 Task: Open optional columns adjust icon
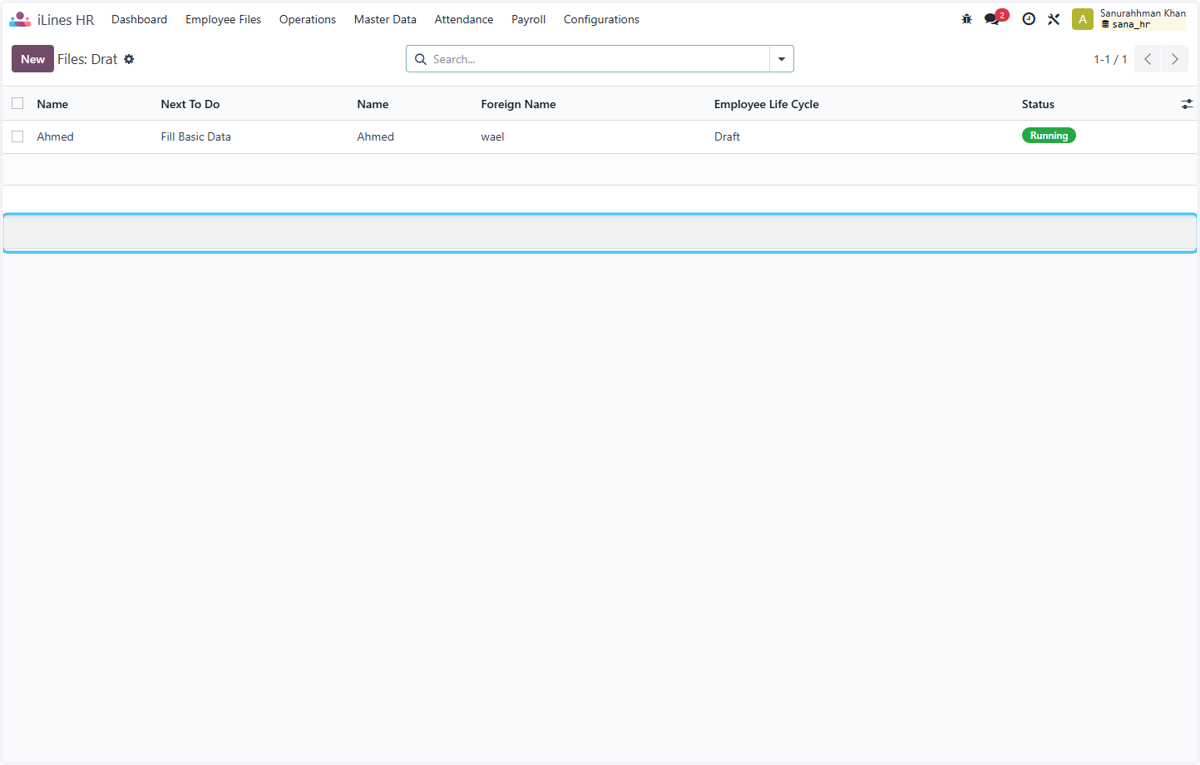(1187, 104)
